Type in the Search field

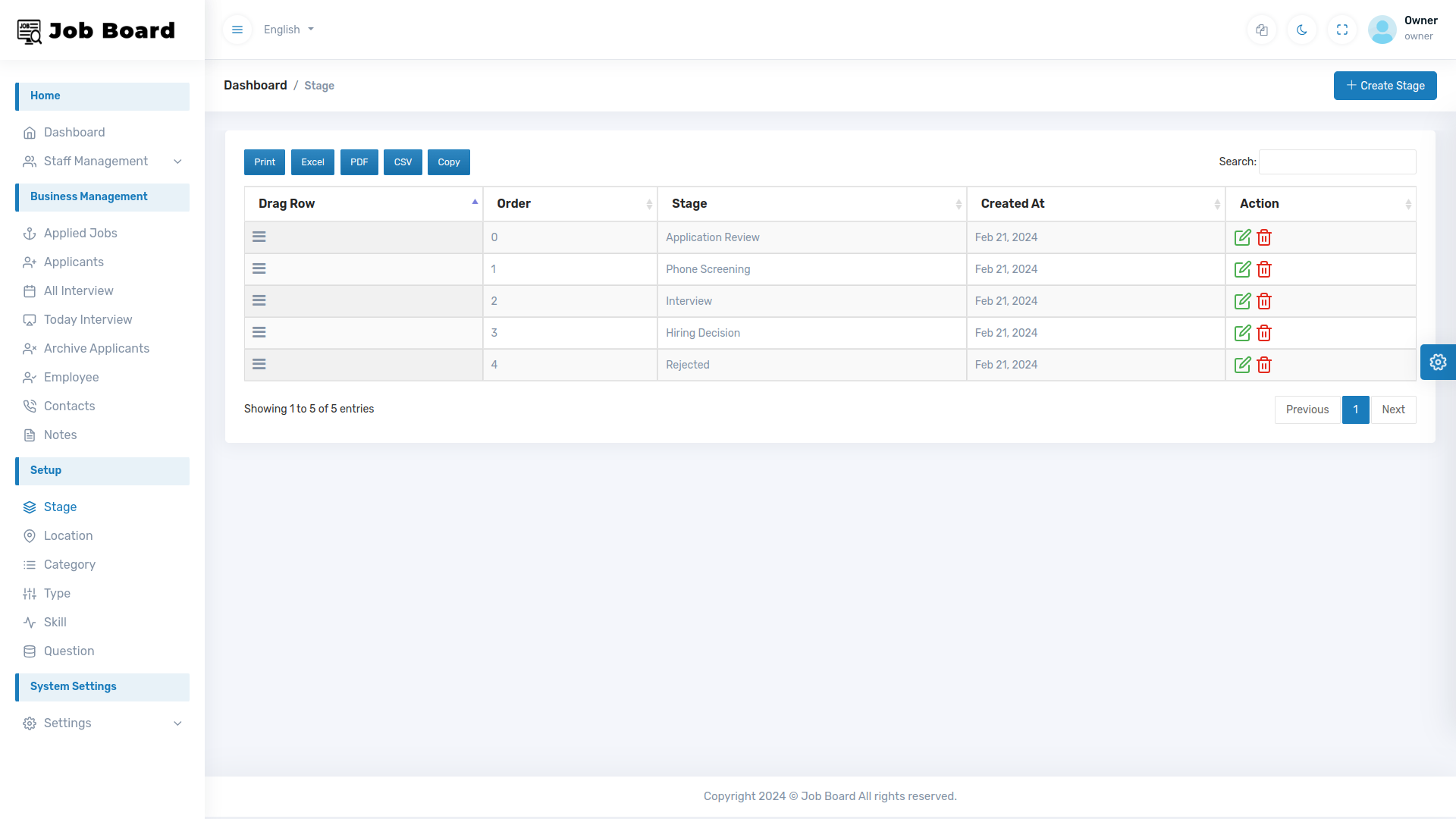pyautogui.click(x=1337, y=162)
